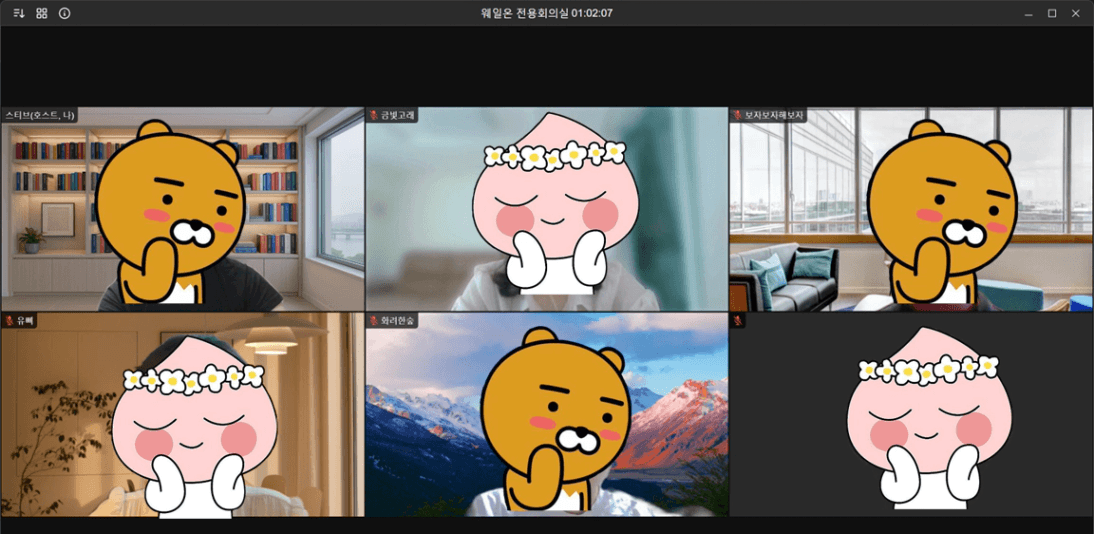Maximize the meeting window
The width and height of the screenshot is (1094, 534).
click(1051, 13)
